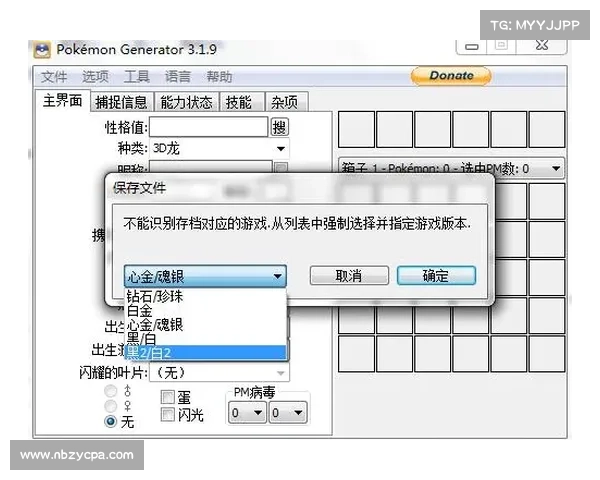This screenshot has height=480, width=600.
Task: Open the 工具 menu
Action: 137,77
